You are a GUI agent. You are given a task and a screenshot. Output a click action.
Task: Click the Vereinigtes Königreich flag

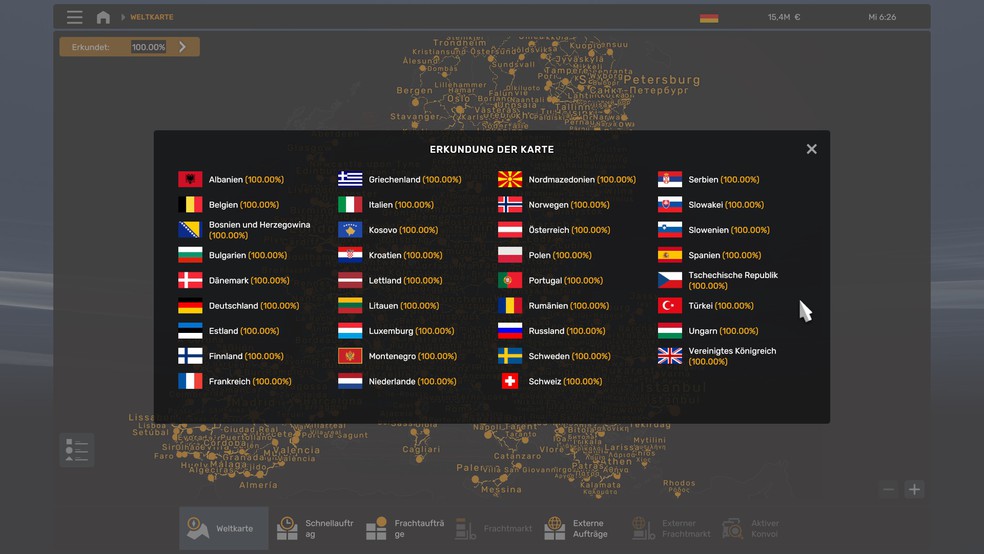[x=670, y=356]
